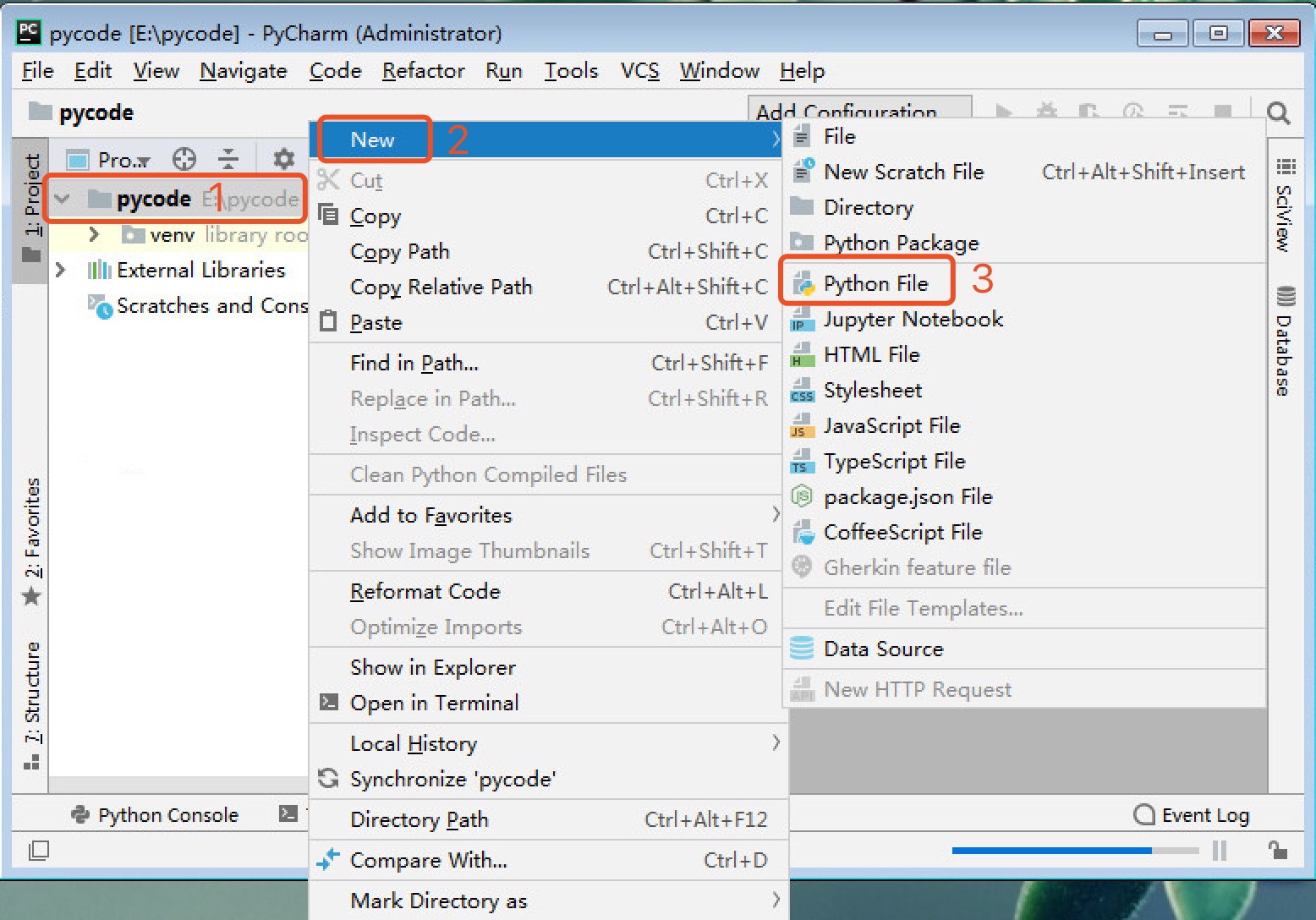Click the Python Package folder icon
This screenshot has width=1316, height=920.
[x=802, y=243]
